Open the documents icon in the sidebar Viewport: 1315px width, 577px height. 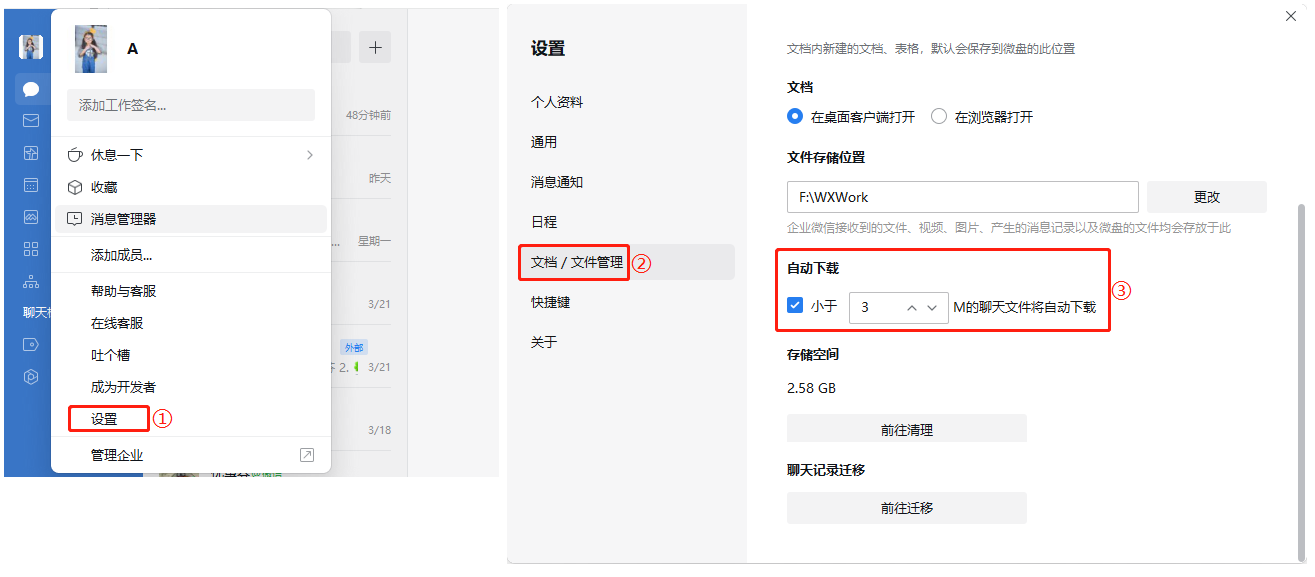[31, 153]
